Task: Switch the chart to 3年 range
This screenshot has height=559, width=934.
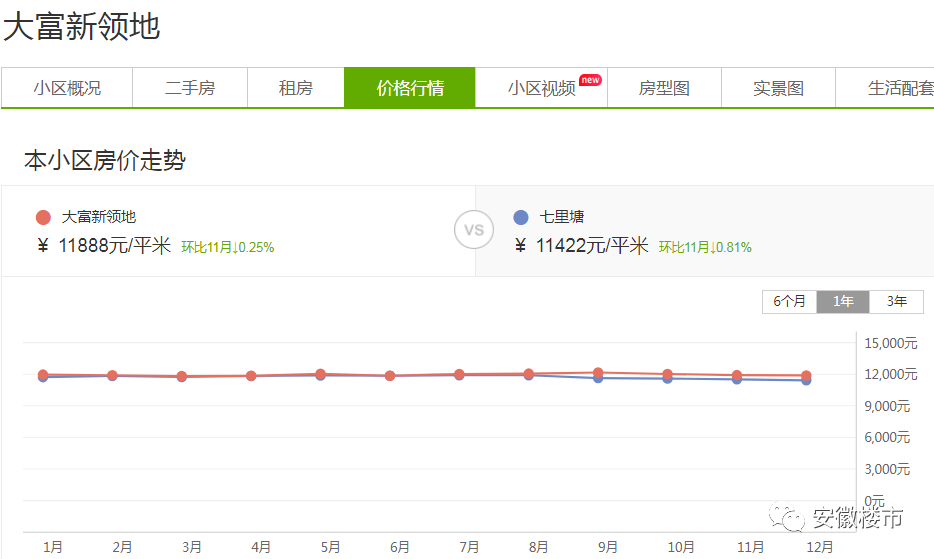Action: point(896,302)
